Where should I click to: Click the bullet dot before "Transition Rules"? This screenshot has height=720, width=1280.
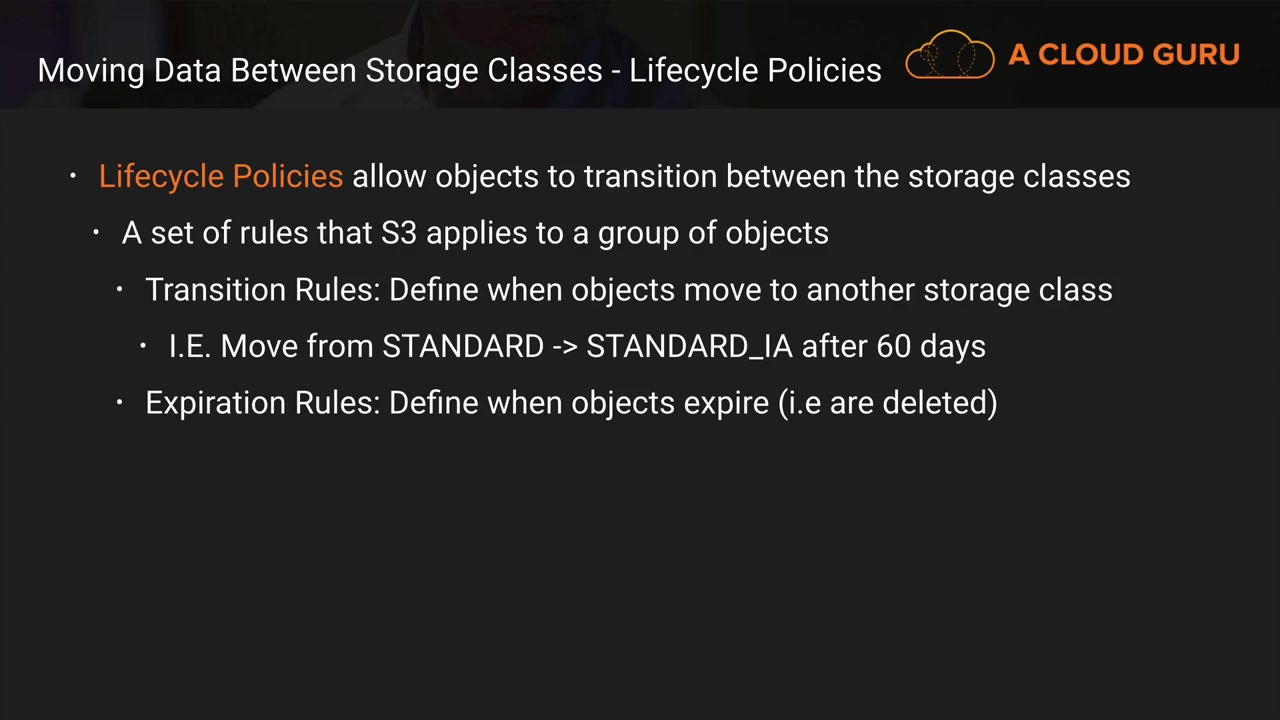click(x=120, y=290)
